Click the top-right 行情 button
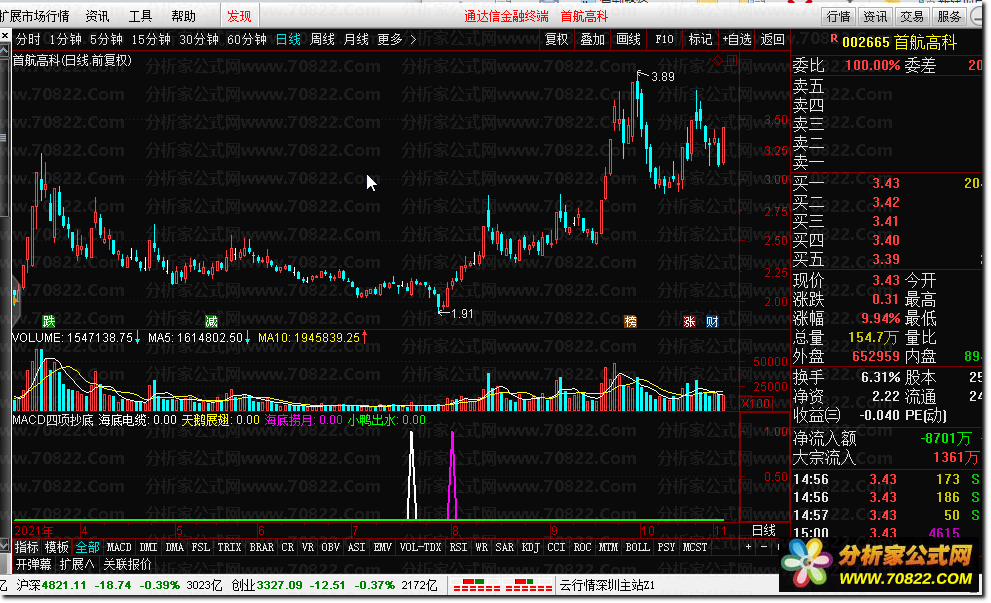991x603 pixels. (x=839, y=16)
